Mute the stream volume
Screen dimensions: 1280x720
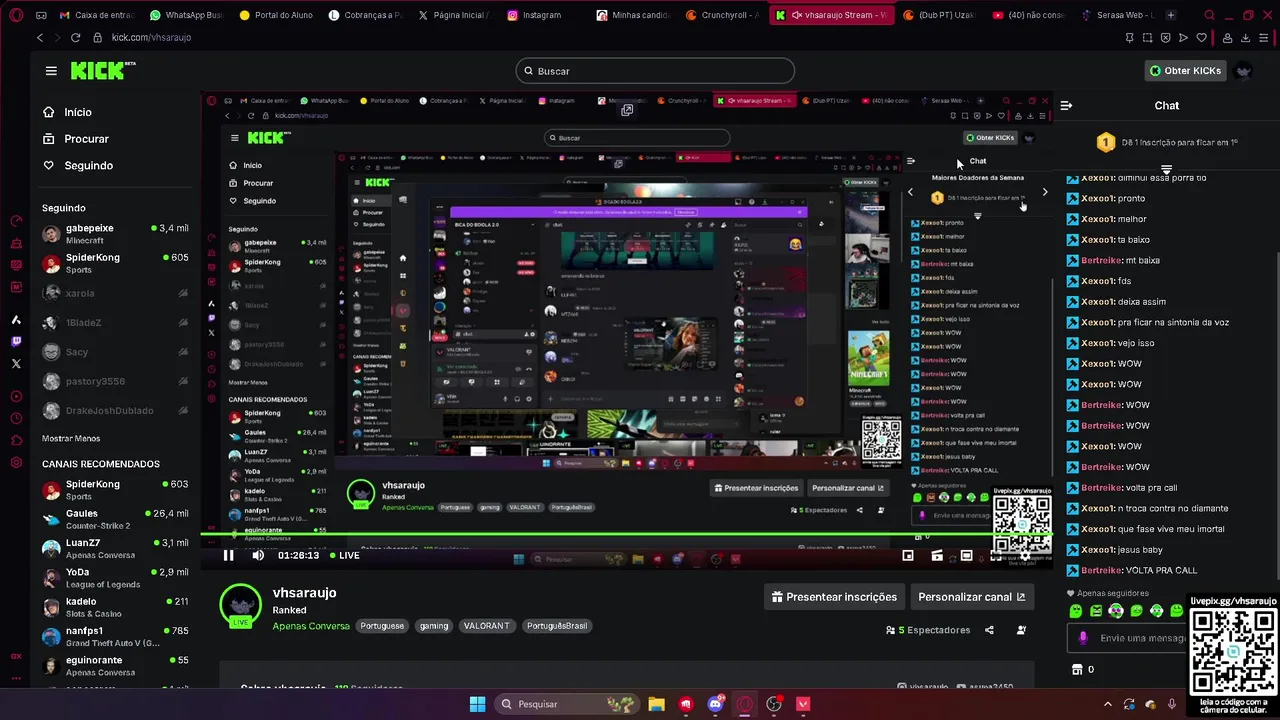click(x=258, y=555)
